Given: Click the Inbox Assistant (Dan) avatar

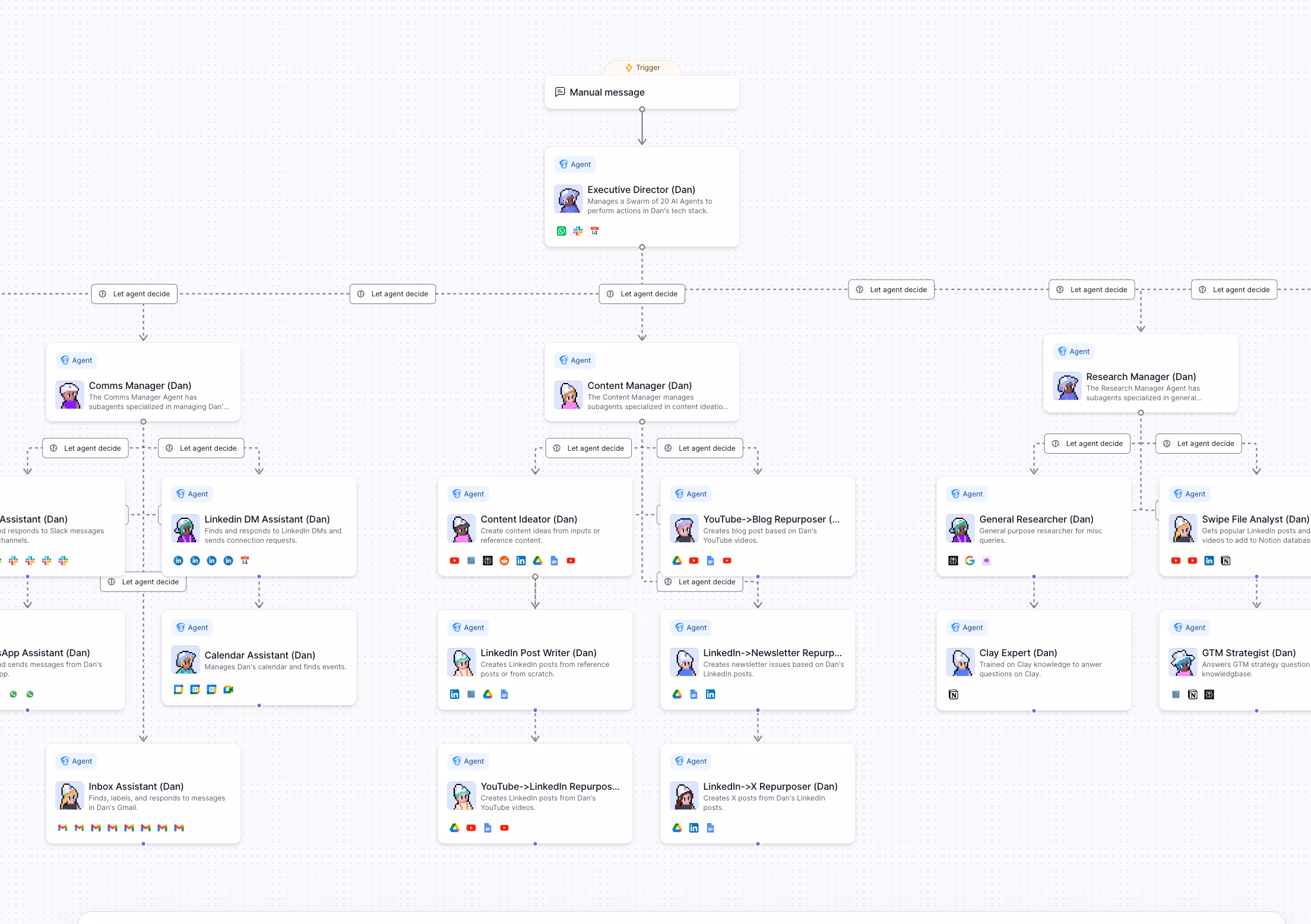Looking at the screenshot, I should 69,796.
